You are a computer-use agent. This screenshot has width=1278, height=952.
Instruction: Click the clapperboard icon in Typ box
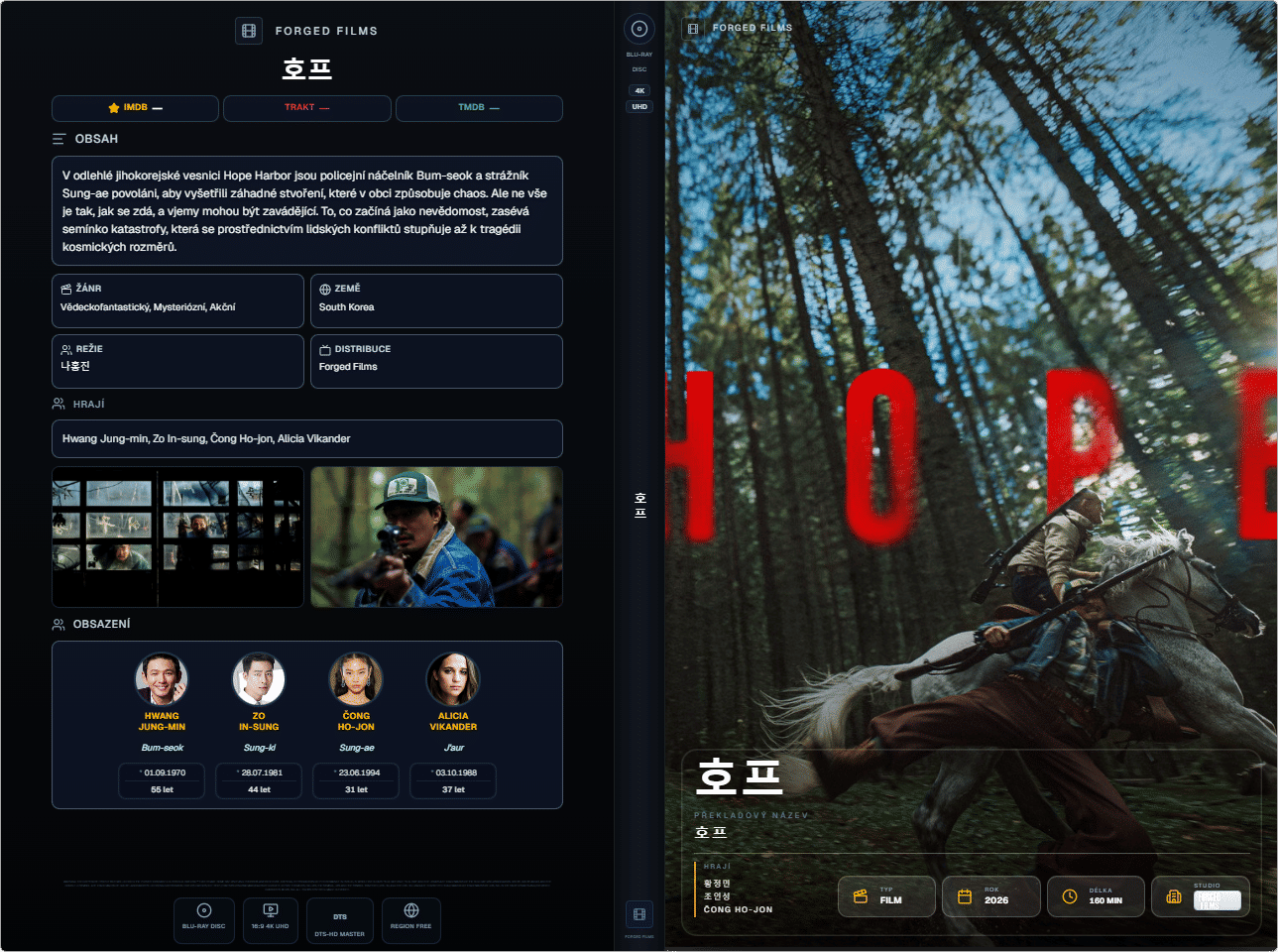(861, 896)
